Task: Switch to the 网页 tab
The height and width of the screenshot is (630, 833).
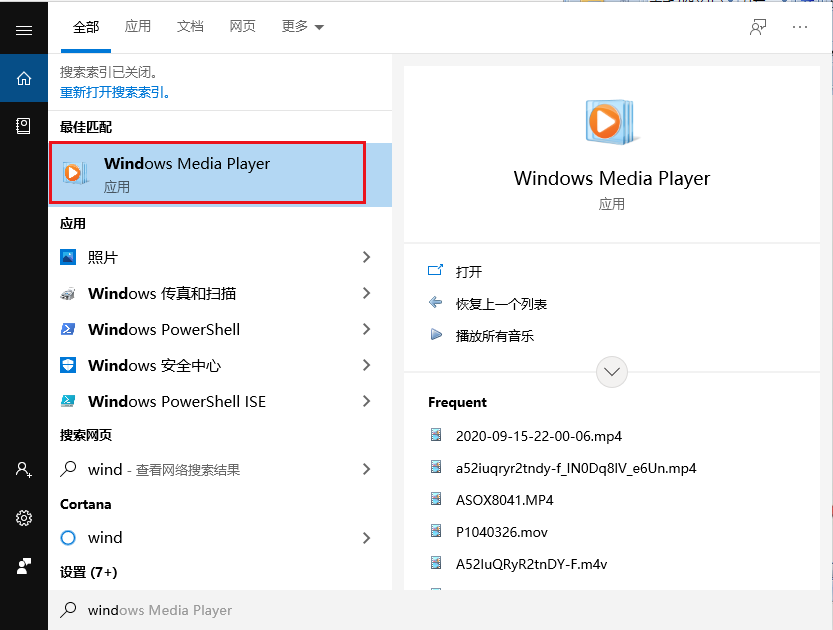Action: pyautogui.click(x=242, y=27)
